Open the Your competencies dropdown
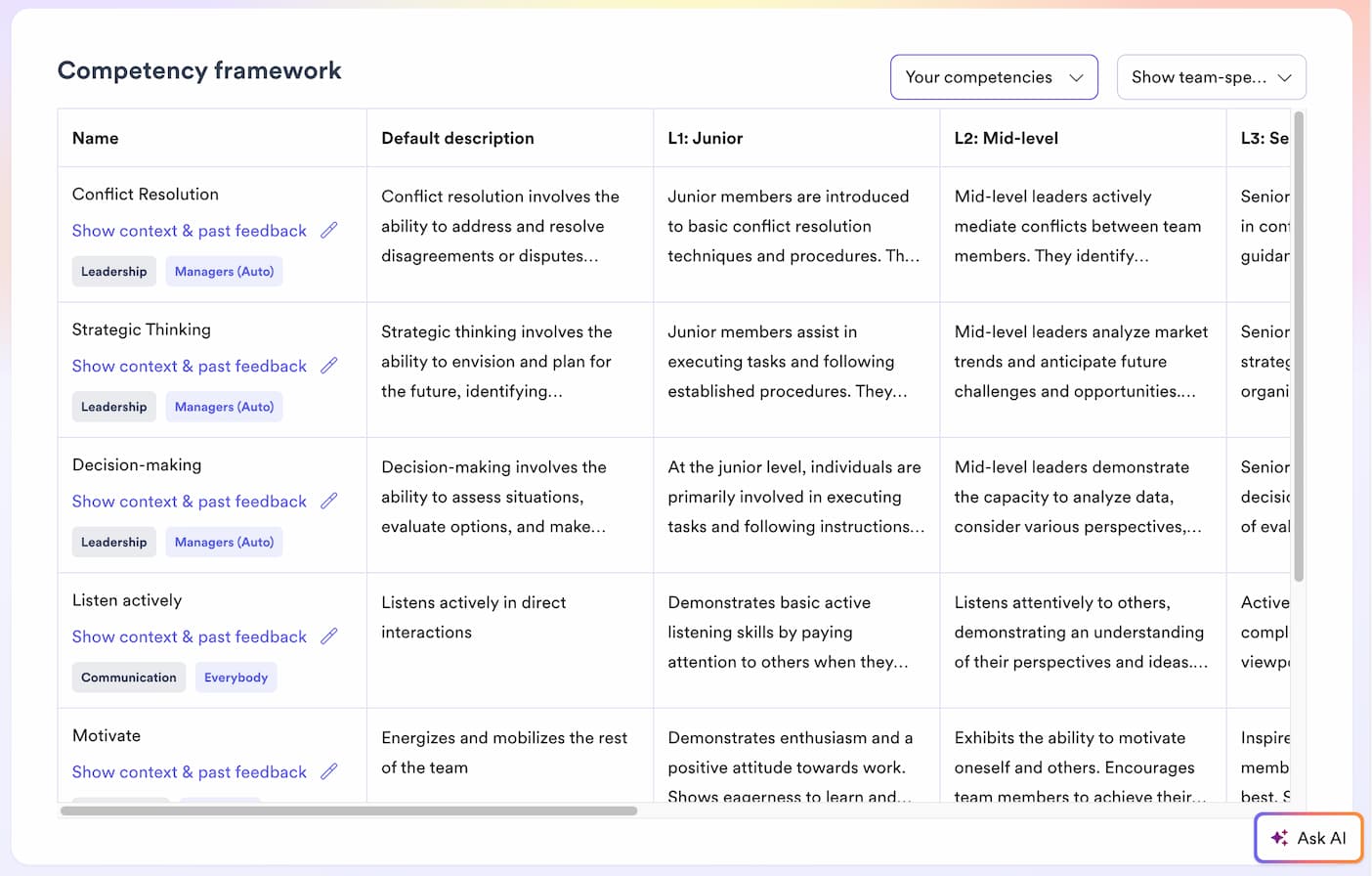This screenshot has width=1372, height=876. (993, 76)
